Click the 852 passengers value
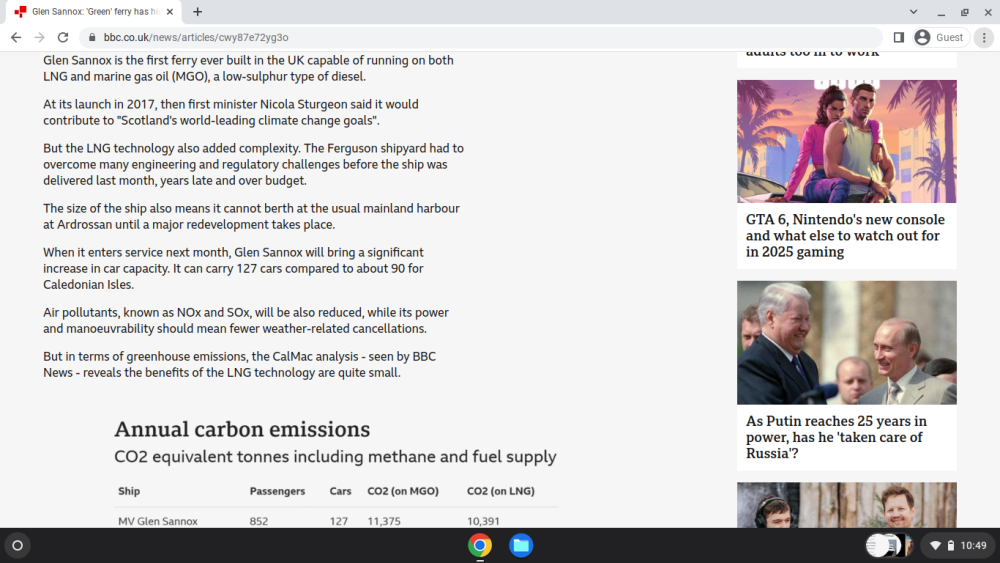Screen dimensions: 1000x563 coord(259,521)
